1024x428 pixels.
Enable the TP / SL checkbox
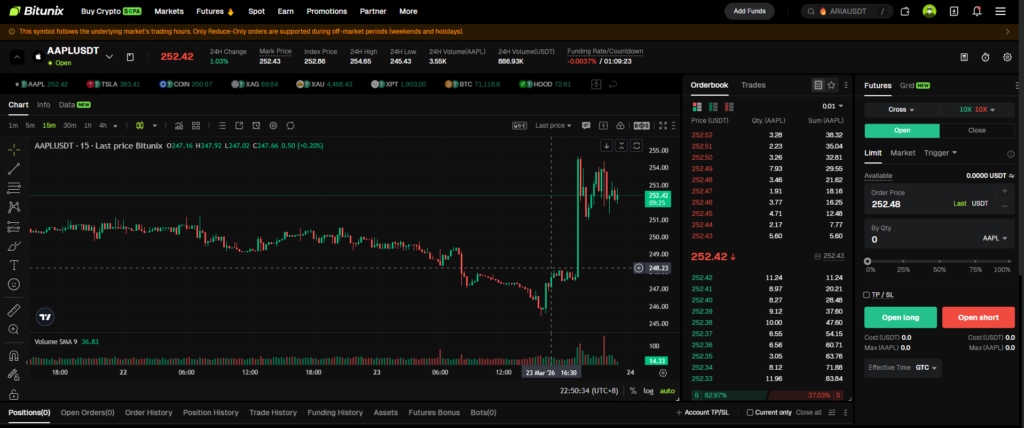[x=867, y=295]
